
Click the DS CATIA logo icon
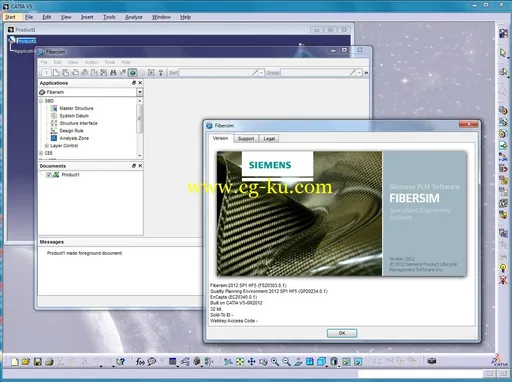500,361
